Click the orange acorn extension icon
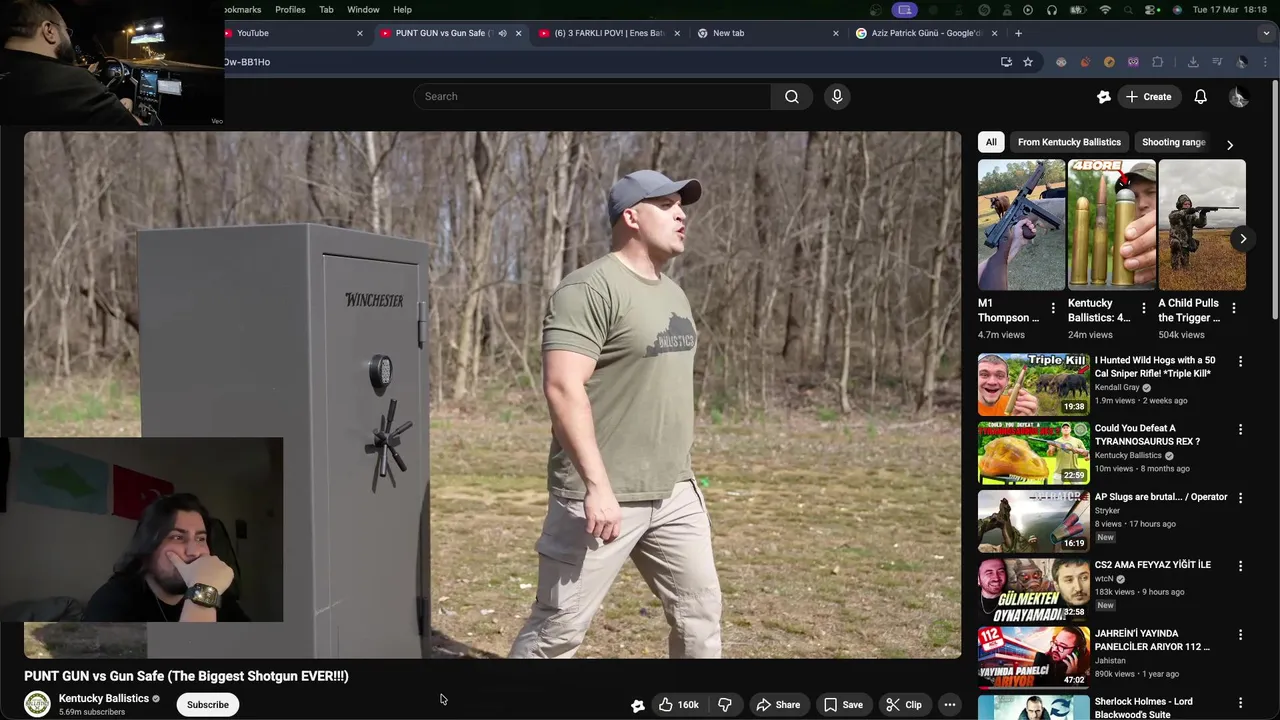The width and height of the screenshot is (1280, 720). (x=1085, y=62)
